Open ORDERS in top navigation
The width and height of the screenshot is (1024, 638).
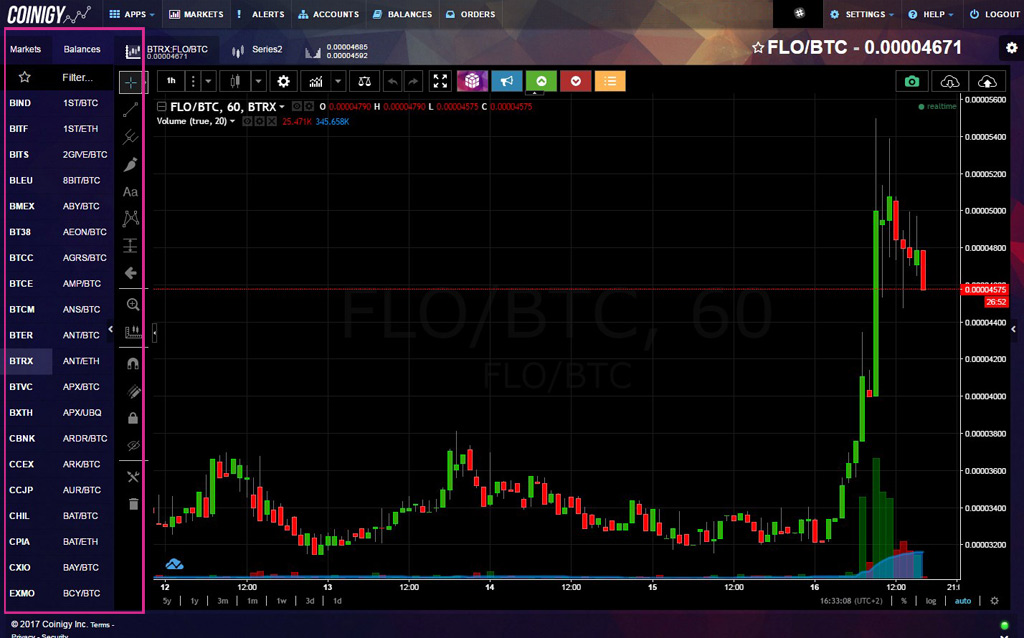tap(470, 14)
